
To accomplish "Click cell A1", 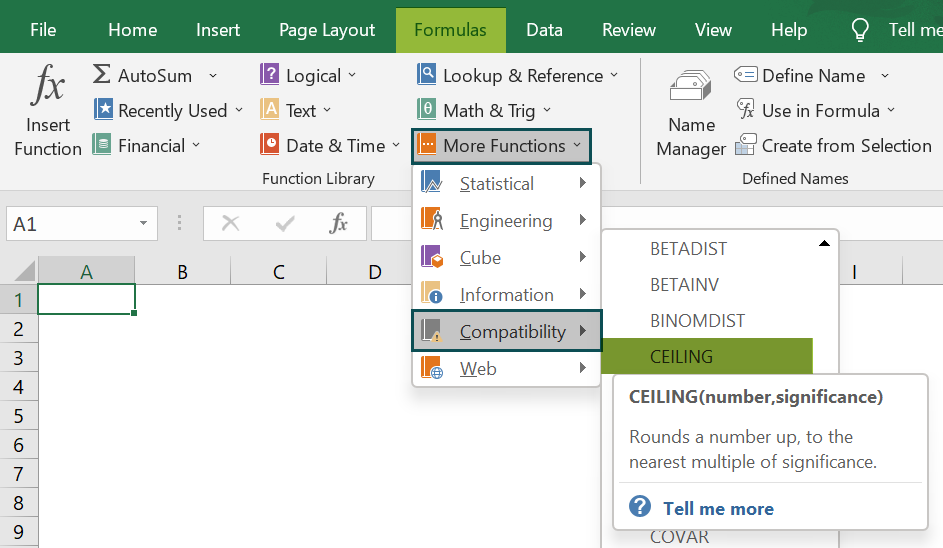I will 86,299.
